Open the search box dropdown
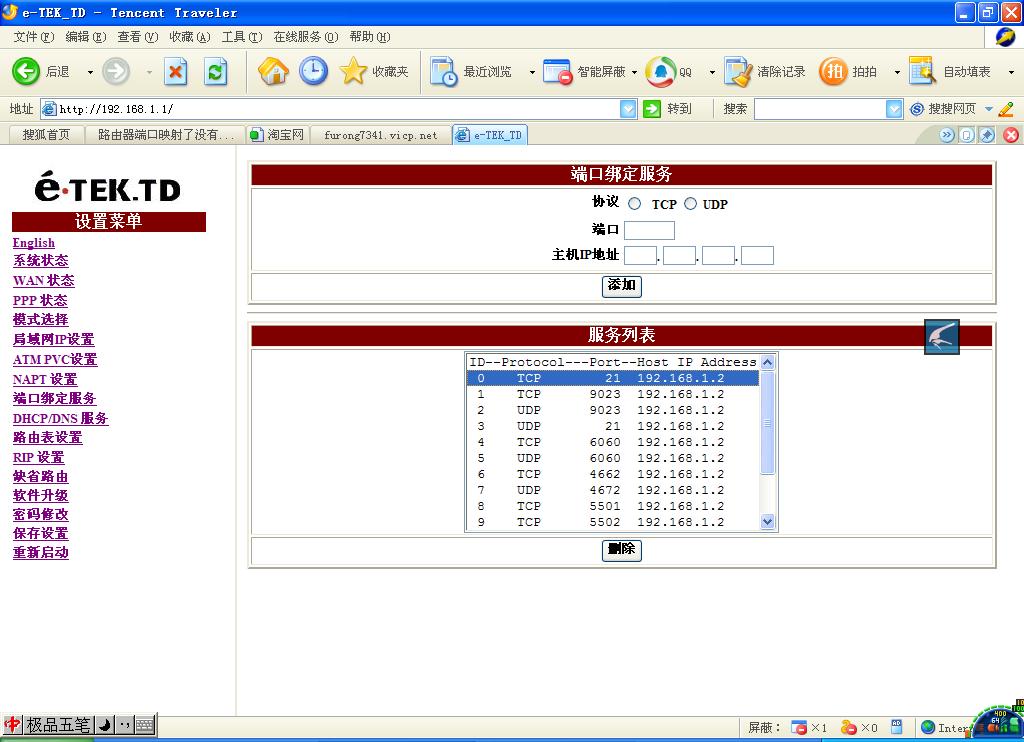 [x=894, y=109]
